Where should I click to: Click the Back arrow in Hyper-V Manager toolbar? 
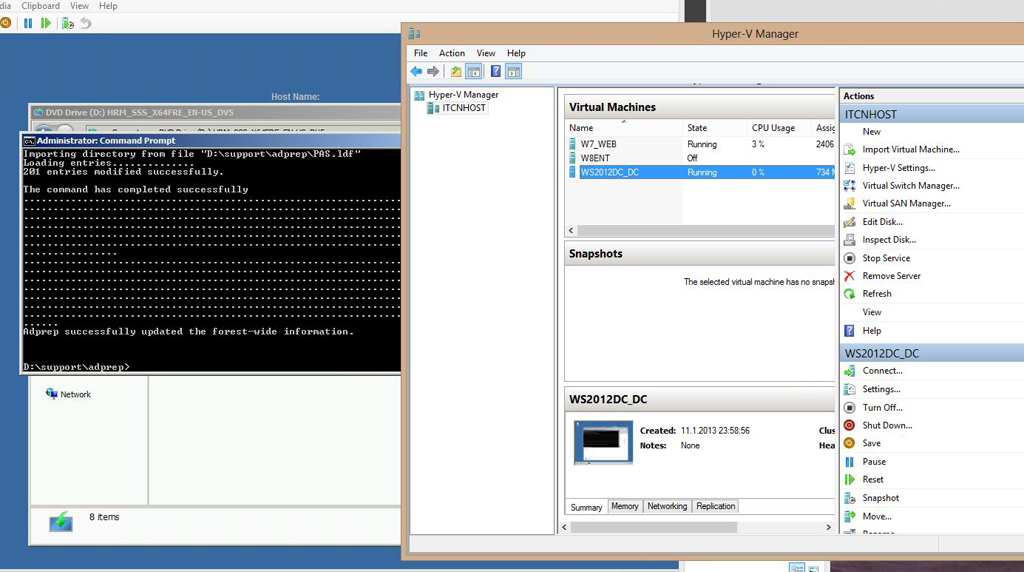pyautogui.click(x=416, y=72)
